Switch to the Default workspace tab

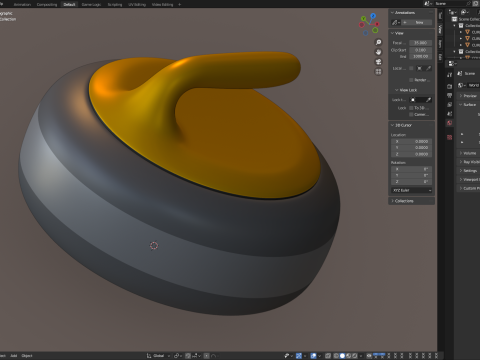tap(69, 4)
